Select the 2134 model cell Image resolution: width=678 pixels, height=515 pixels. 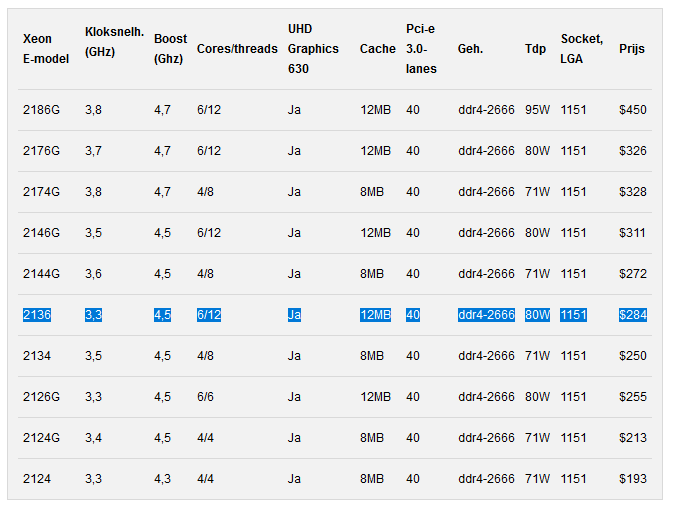point(36,356)
